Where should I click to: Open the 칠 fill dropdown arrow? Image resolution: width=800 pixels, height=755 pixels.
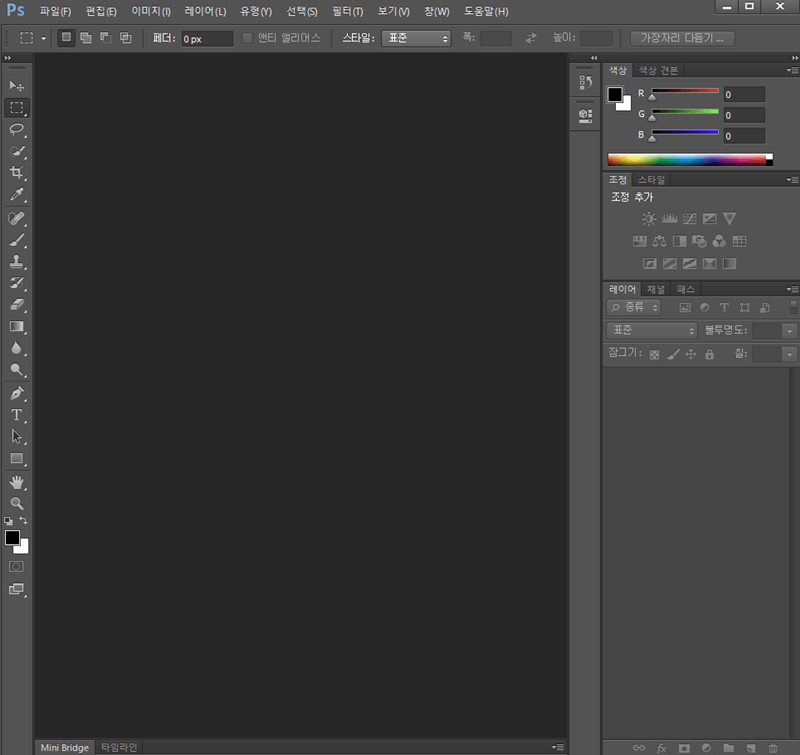[789, 354]
